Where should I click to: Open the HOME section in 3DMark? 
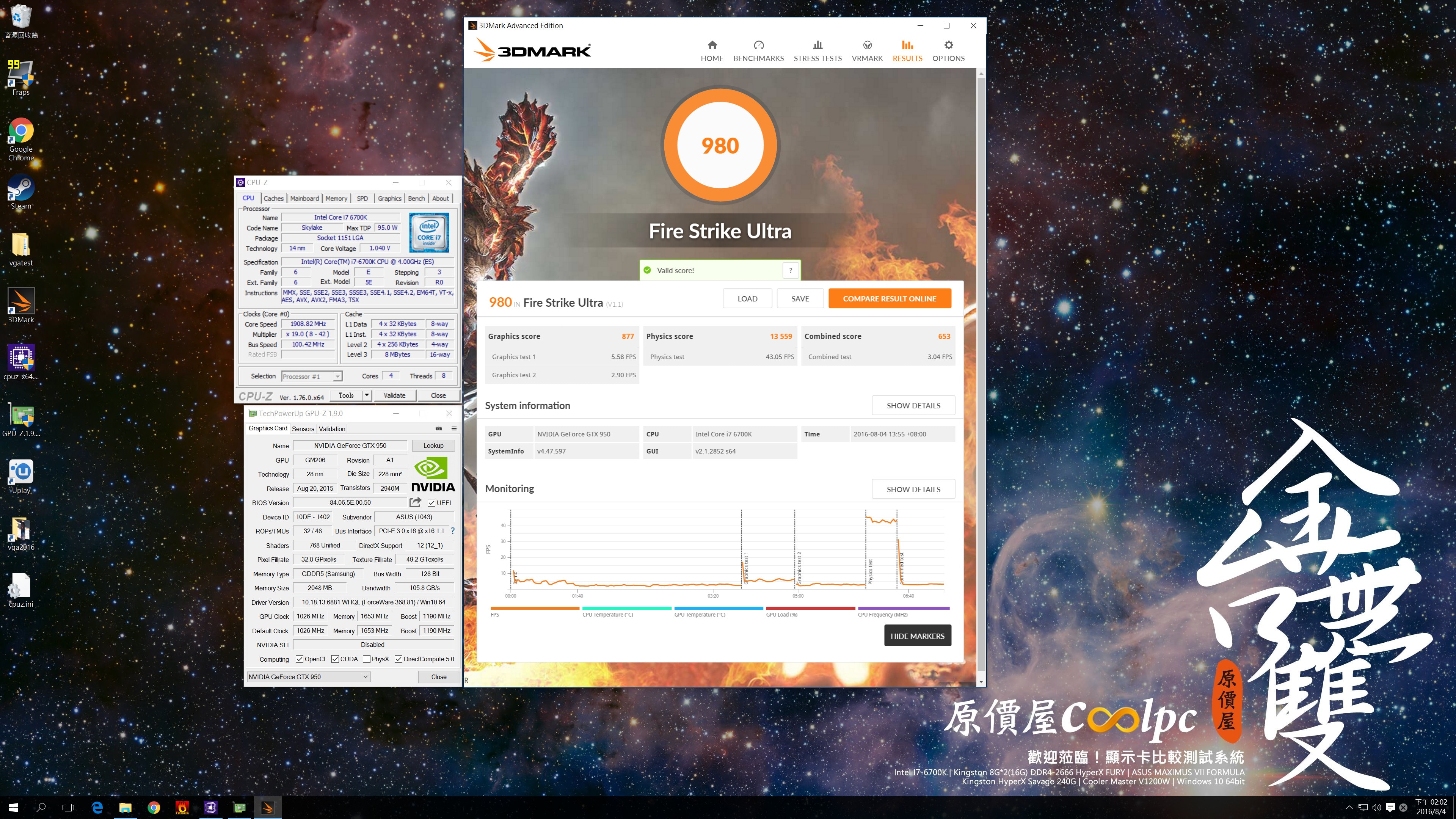pyautogui.click(x=712, y=51)
